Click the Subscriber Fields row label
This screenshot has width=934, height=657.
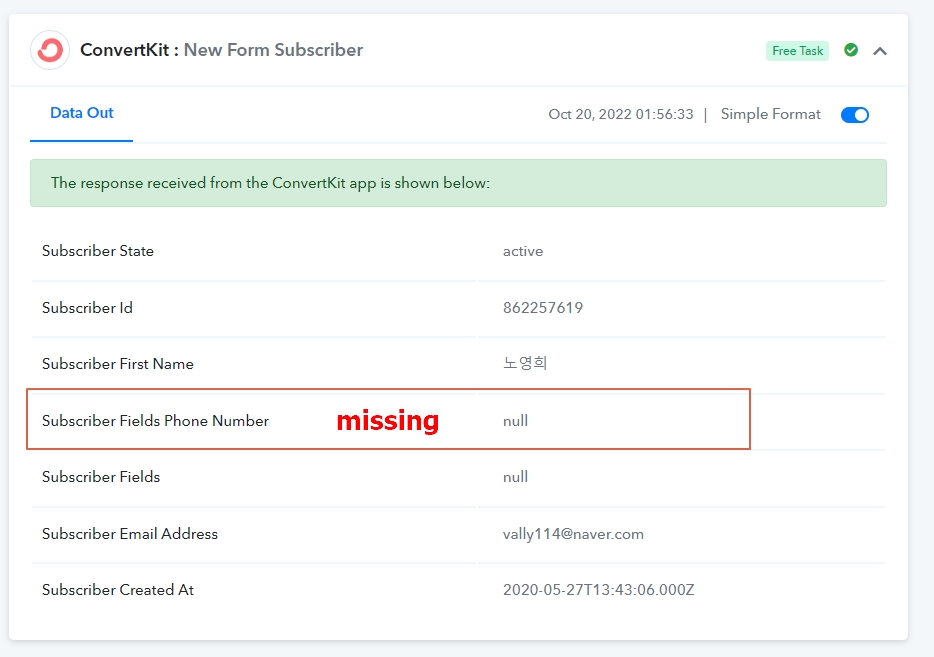point(101,477)
